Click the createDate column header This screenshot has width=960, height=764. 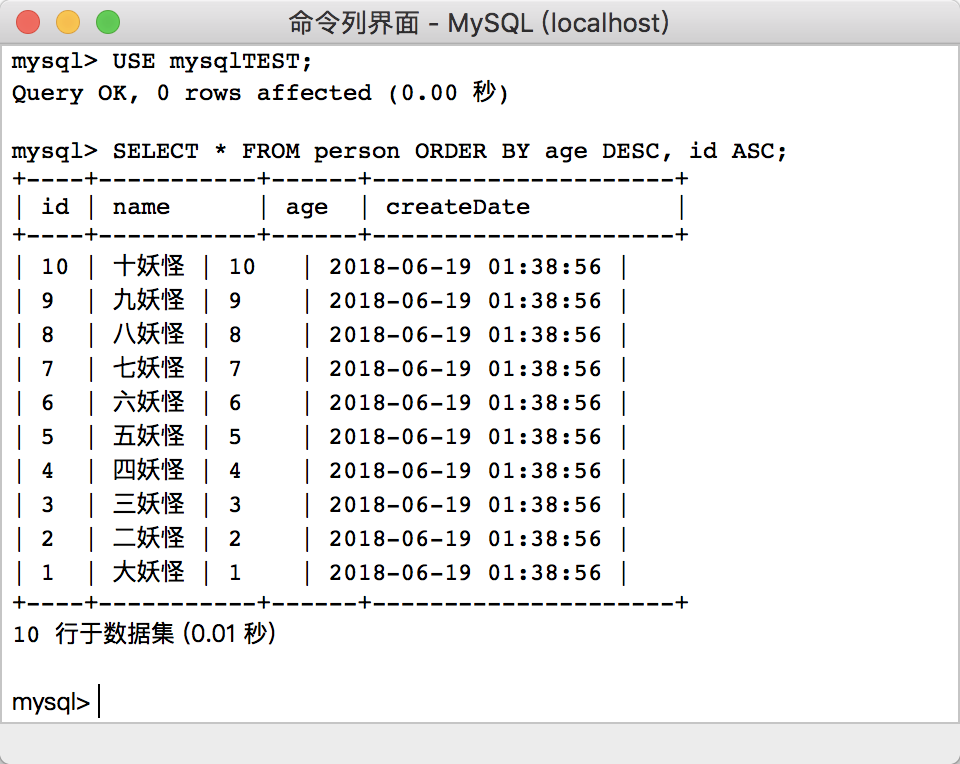458,208
